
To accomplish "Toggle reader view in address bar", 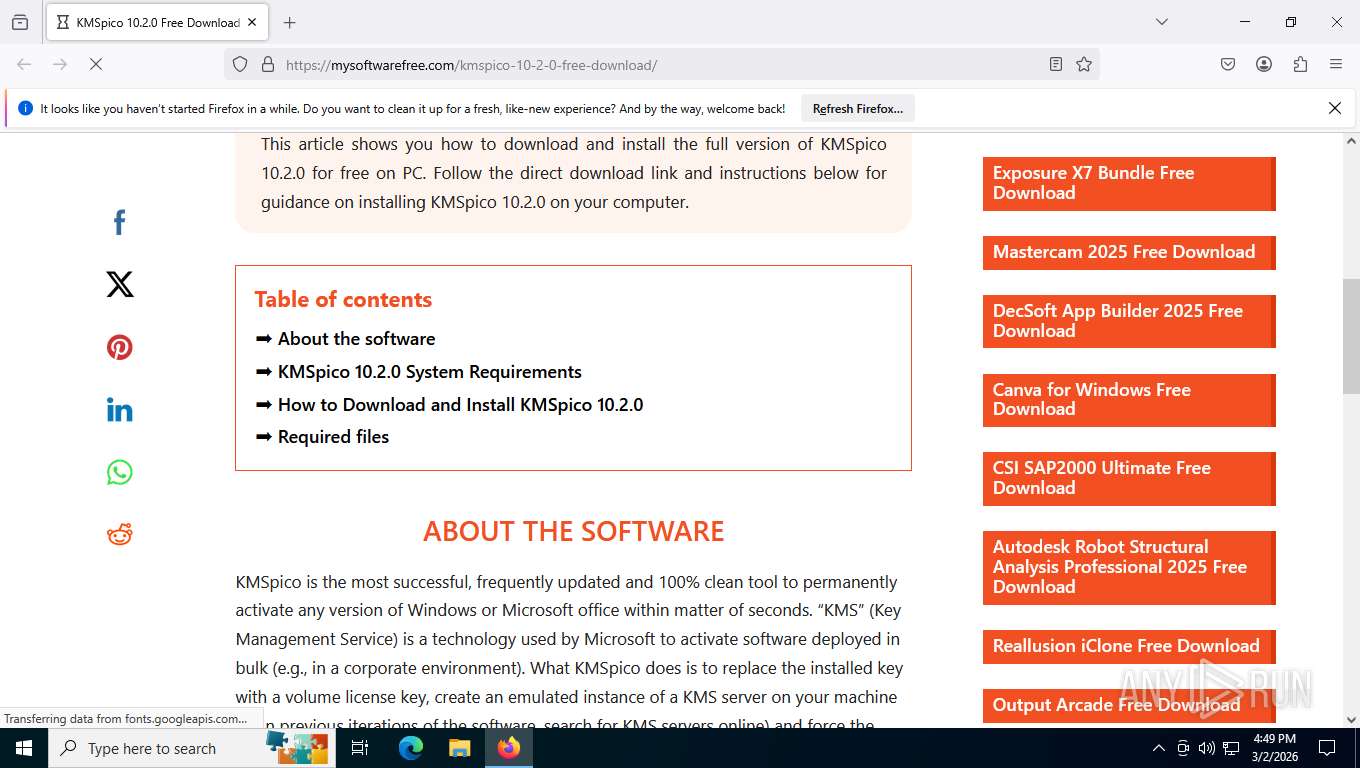I will [1056, 64].
